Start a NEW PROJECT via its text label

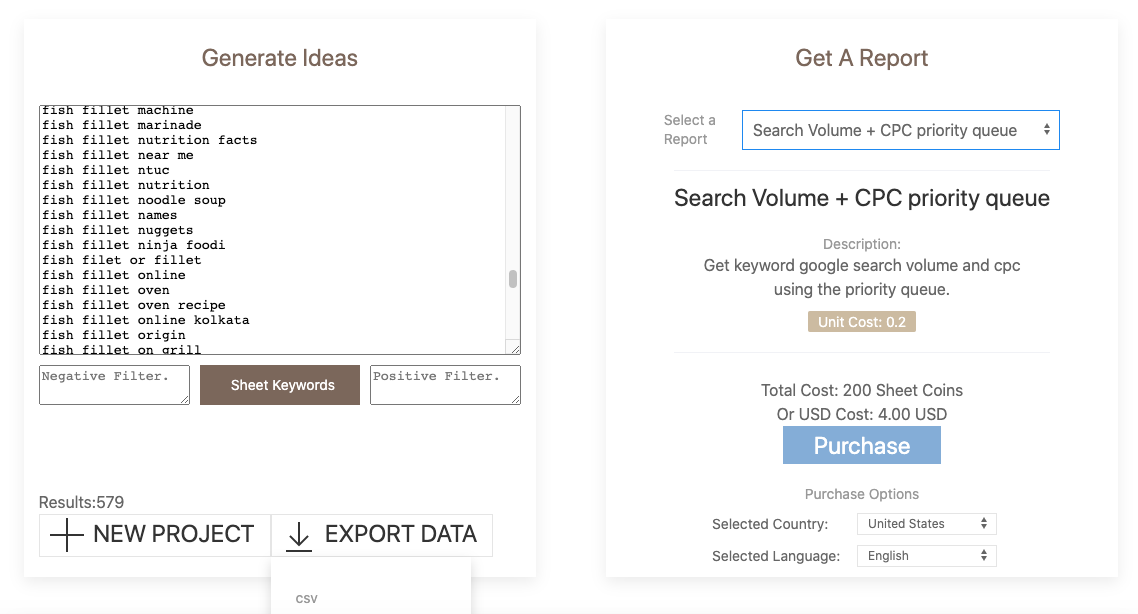[173, 535]
